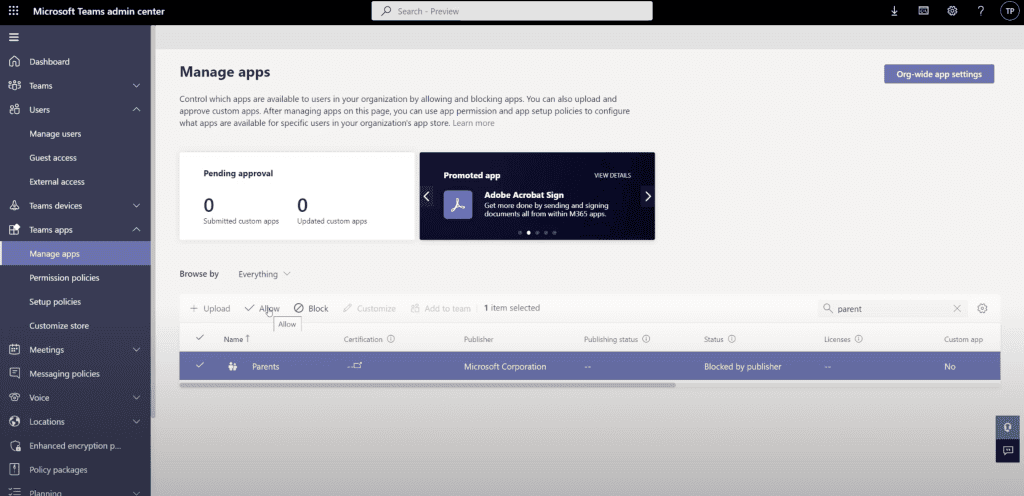Click the Dashboard home icon
This screenshot has width=1024, height=496.
point(14,61)
